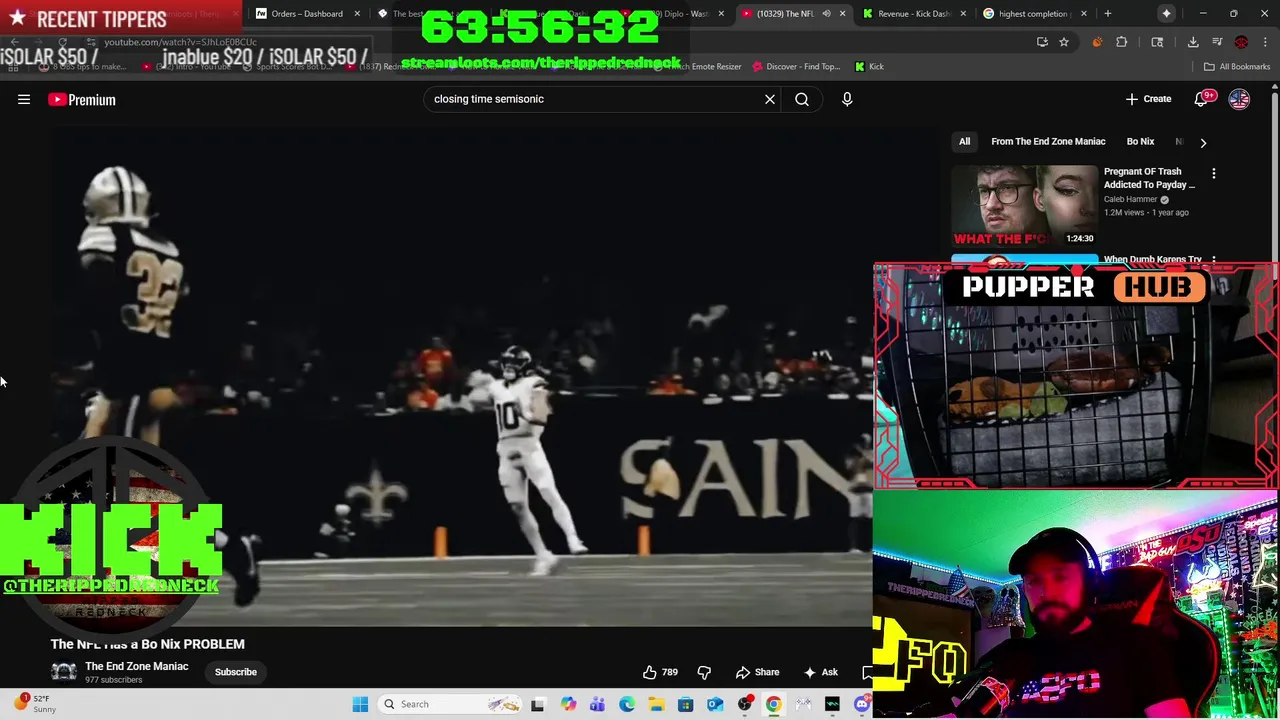Open Chrome Downloads icon
1280x720 pixels.
[x=1193, y=42]
